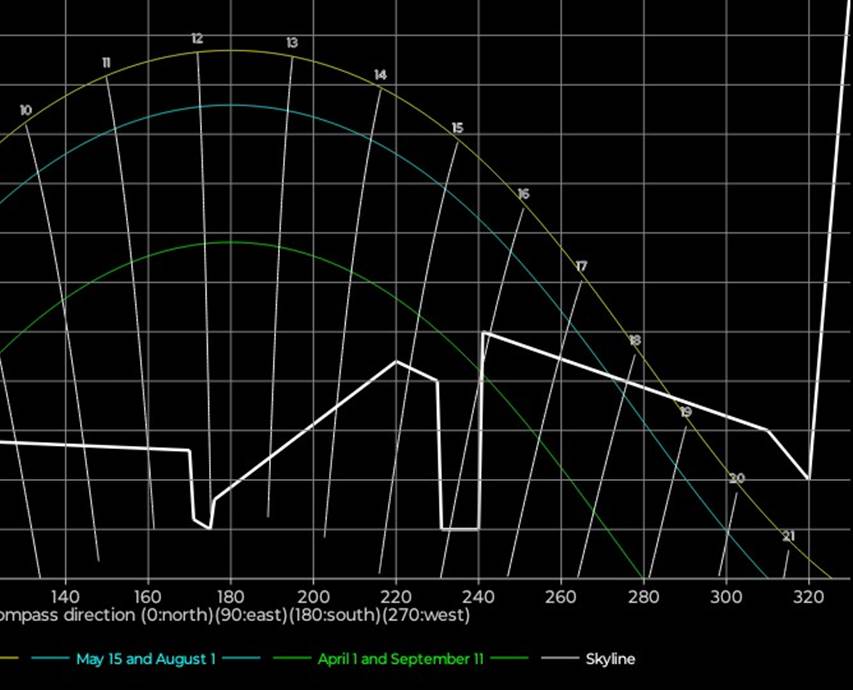Pick the hour 14 marker label
The image size is (853, 690).
click(x=380, y=75)
